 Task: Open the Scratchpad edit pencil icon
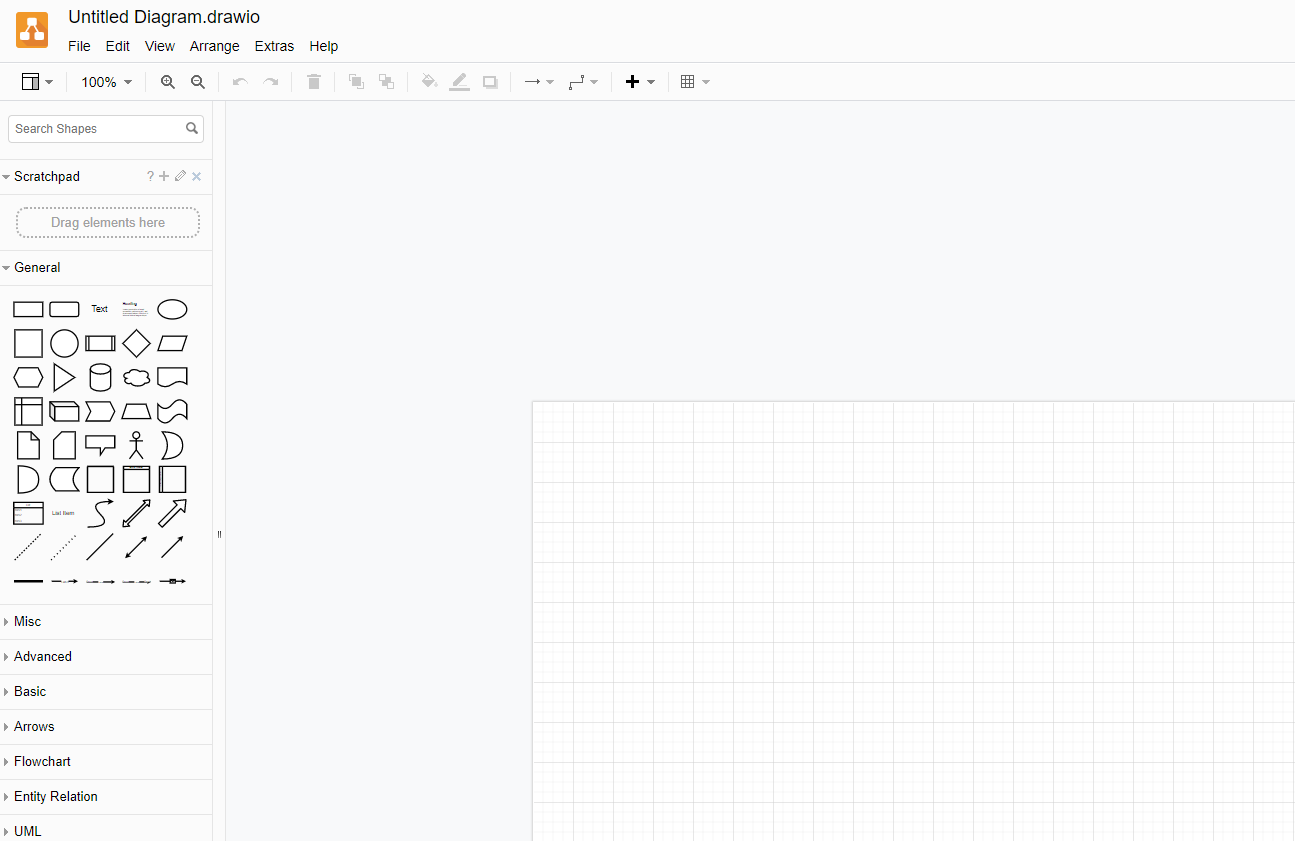[180, 176]
